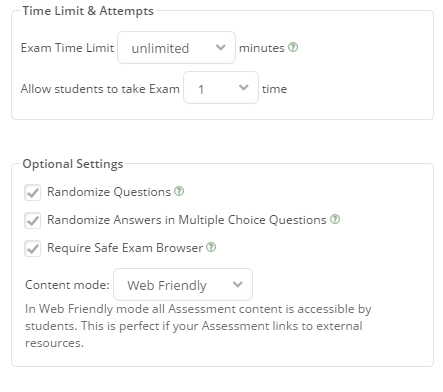
Task: Toggle the Randomize Questions checkbox
Action: tap(33, 193)
